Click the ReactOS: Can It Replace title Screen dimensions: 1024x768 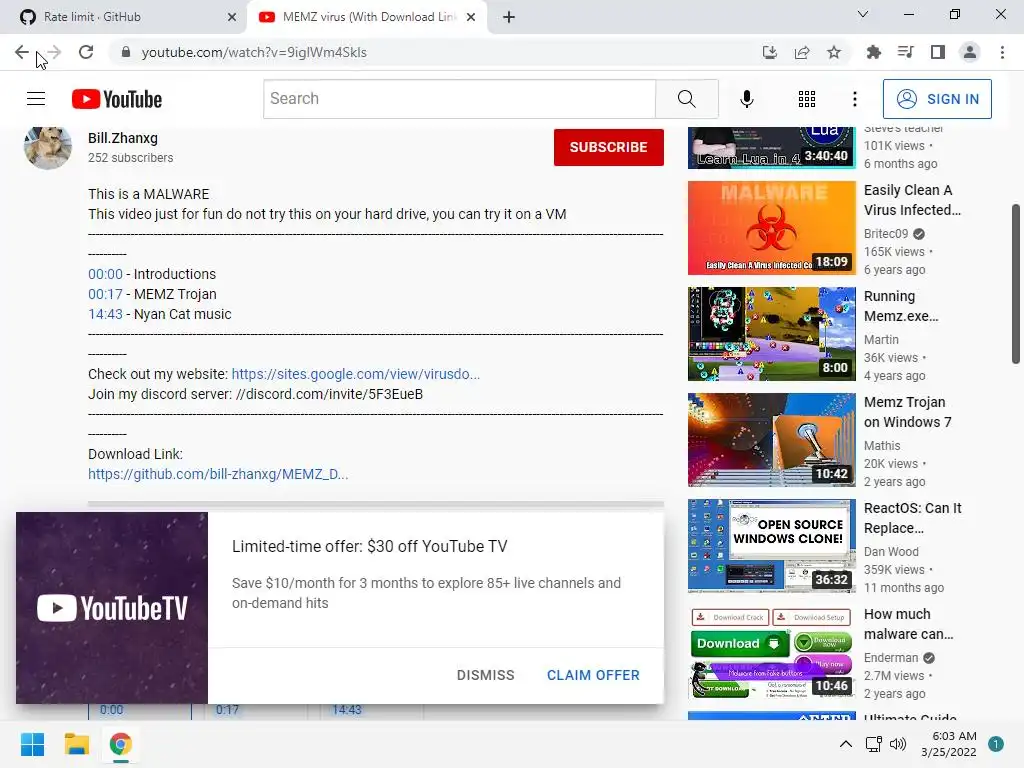pos(913,518)
